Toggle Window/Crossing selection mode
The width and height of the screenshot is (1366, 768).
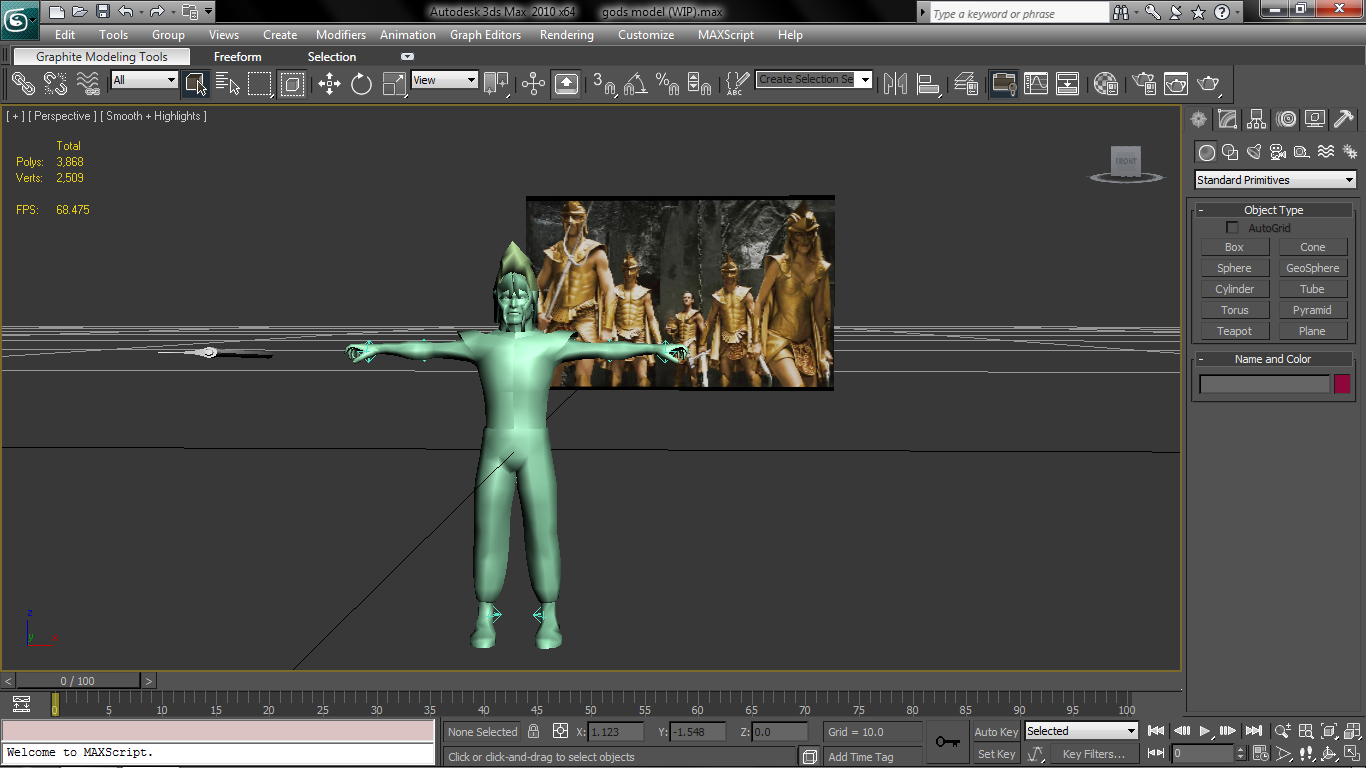[x=292, y=84]
